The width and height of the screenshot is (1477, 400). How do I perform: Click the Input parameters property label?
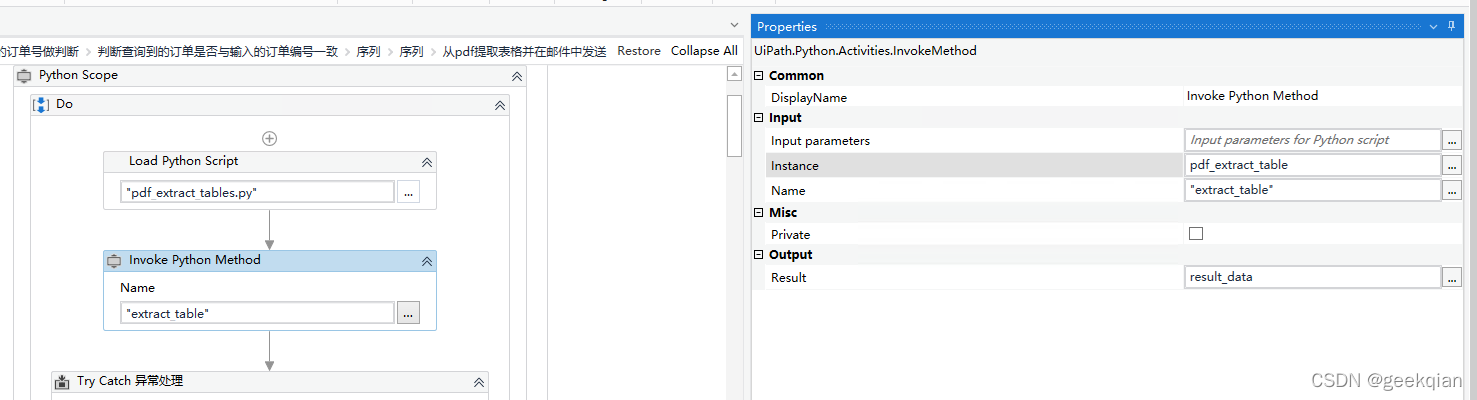pos(821,141)
